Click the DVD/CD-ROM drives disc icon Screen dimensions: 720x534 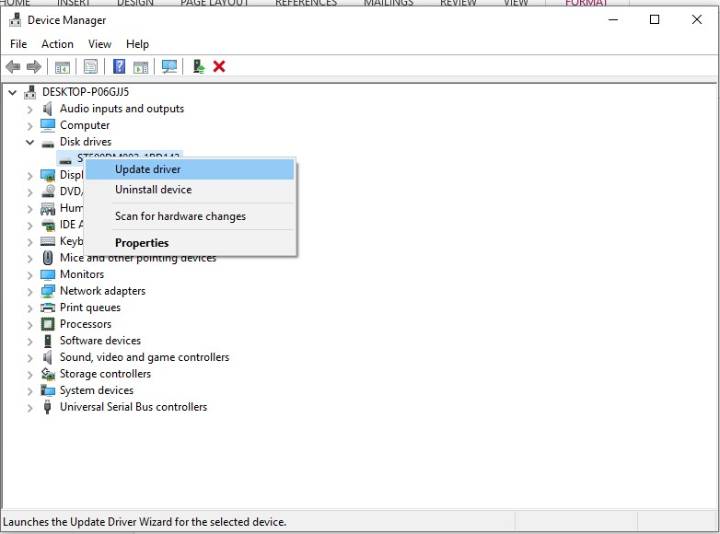pos(48,191)
